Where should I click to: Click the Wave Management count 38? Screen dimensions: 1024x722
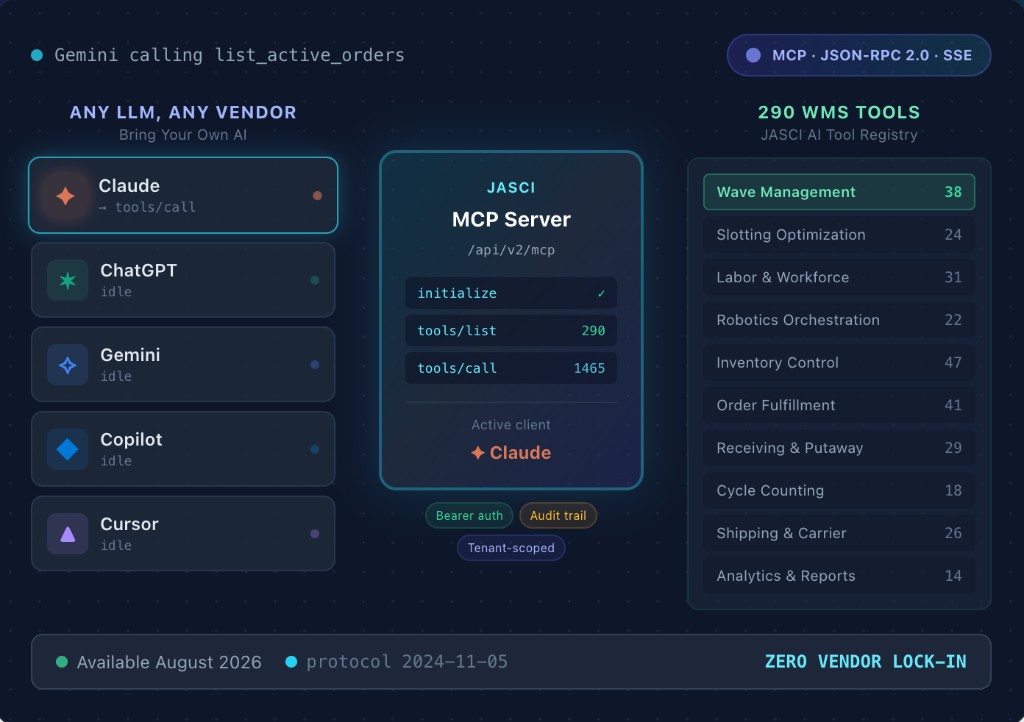pyautogui.click(x=953, y=192)
